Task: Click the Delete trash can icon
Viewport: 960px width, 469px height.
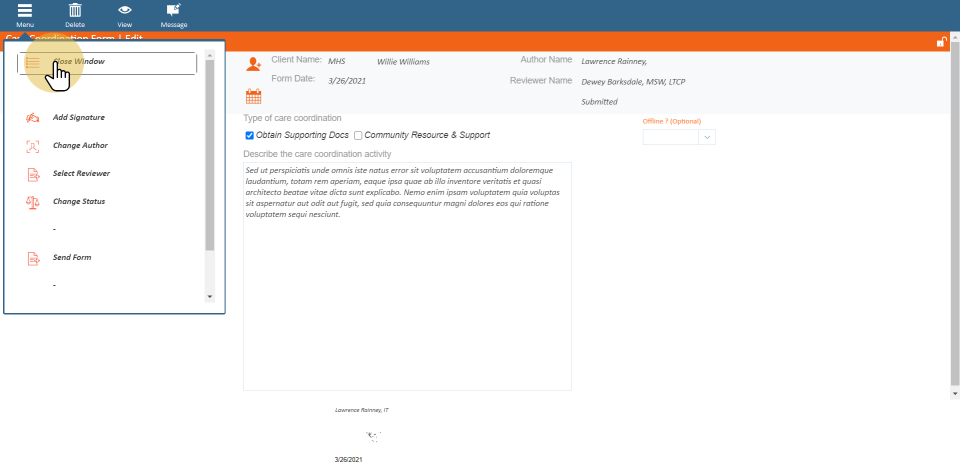Action: click(75, 10)
